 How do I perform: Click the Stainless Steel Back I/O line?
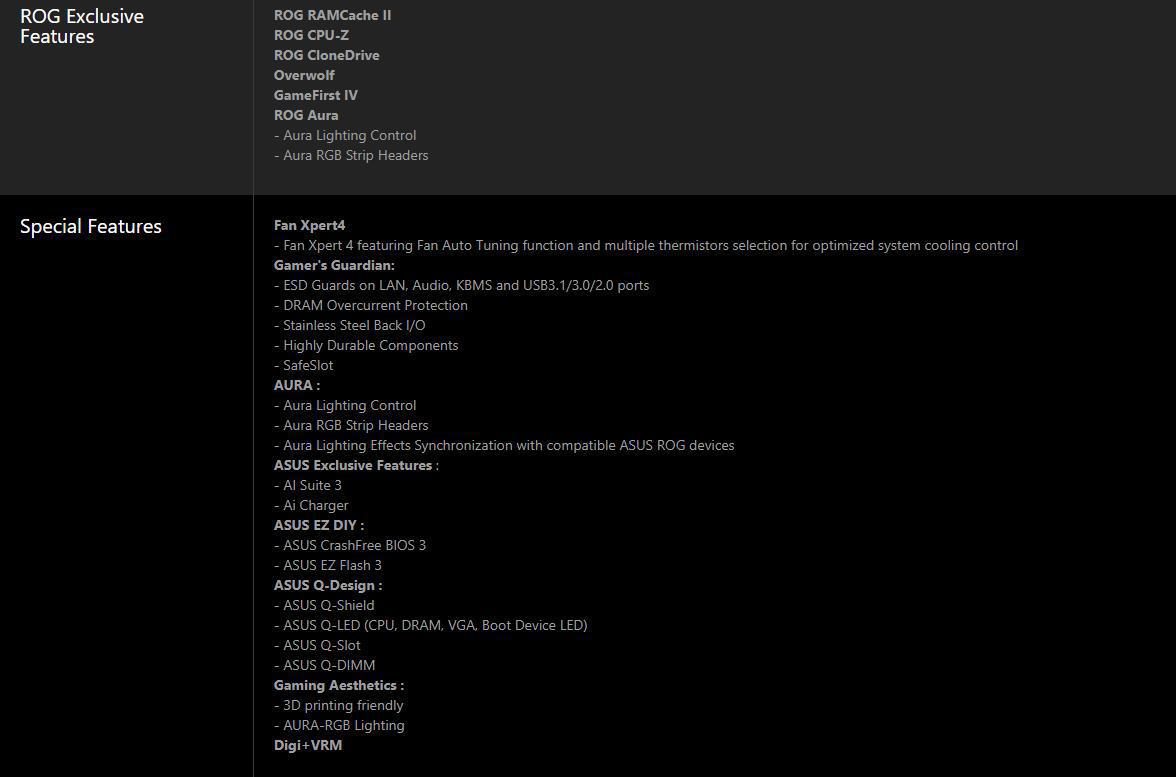tap(350, 326)
